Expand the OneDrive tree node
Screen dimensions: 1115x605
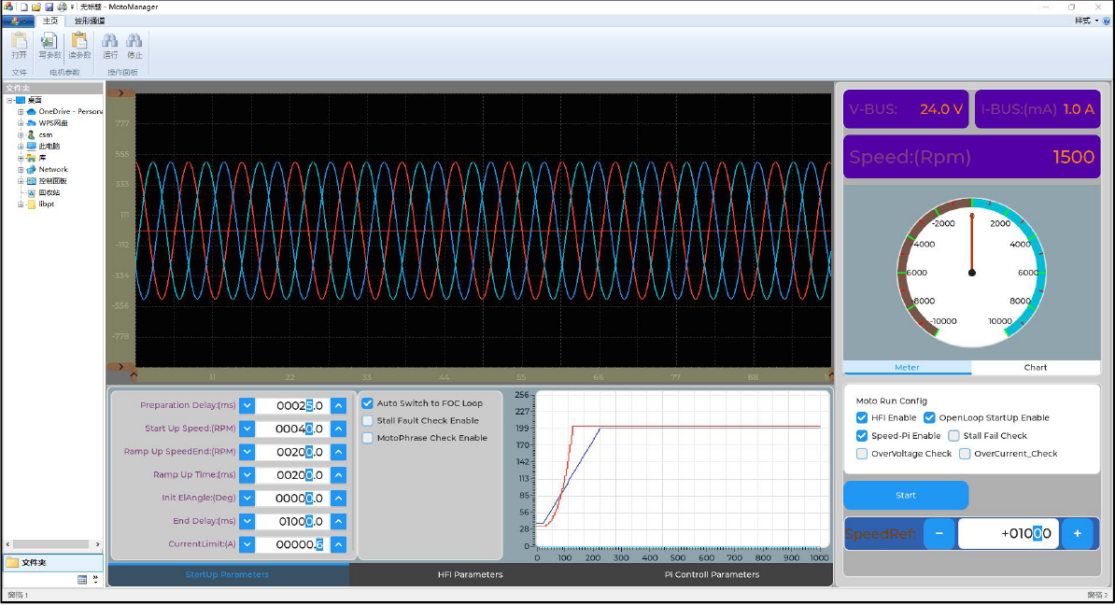click(x=20, y=111)
